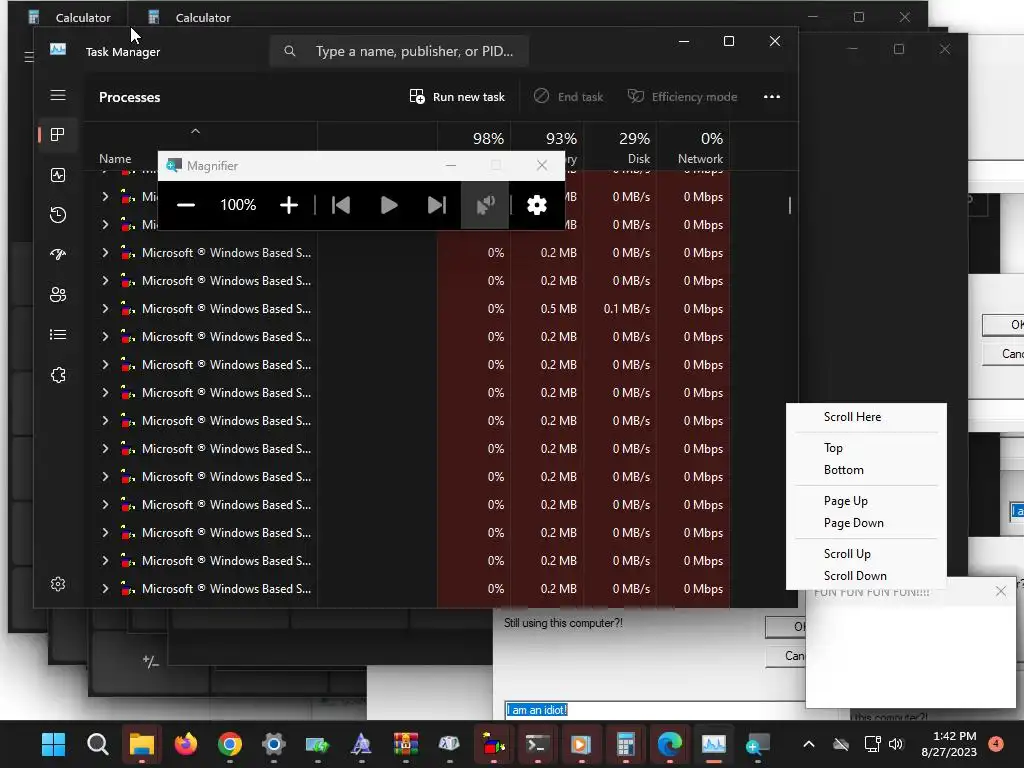The image size is (1024, 768).
Task: Zoom out with Magnifier minus button
Action: (x=186, y=205)
